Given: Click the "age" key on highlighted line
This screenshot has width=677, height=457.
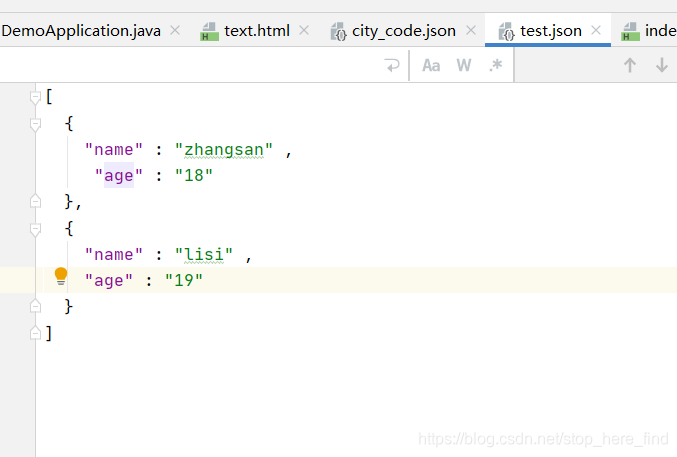Looking at the screenshot, I should point(109,281).
